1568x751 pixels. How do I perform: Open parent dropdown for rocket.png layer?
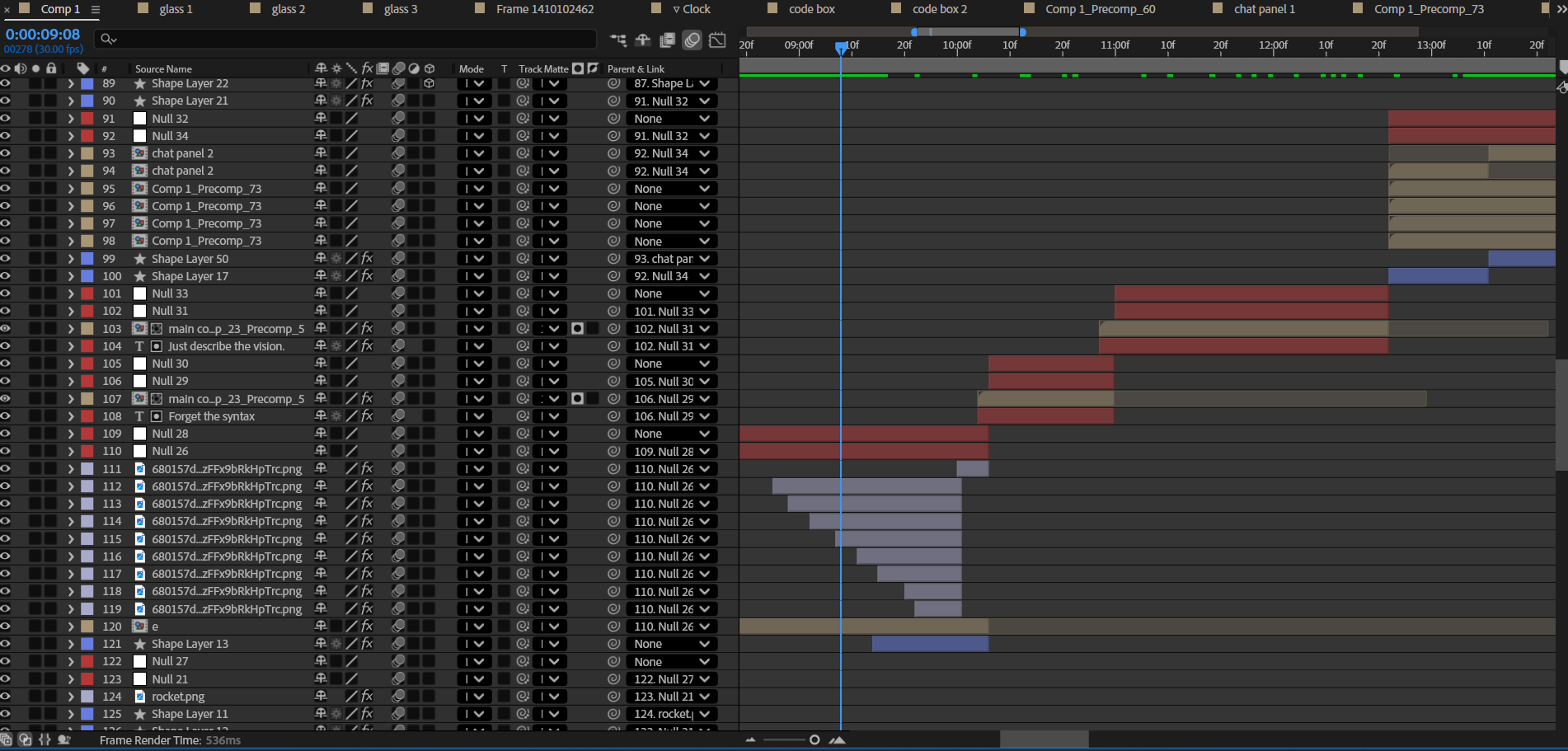point(671,697)
